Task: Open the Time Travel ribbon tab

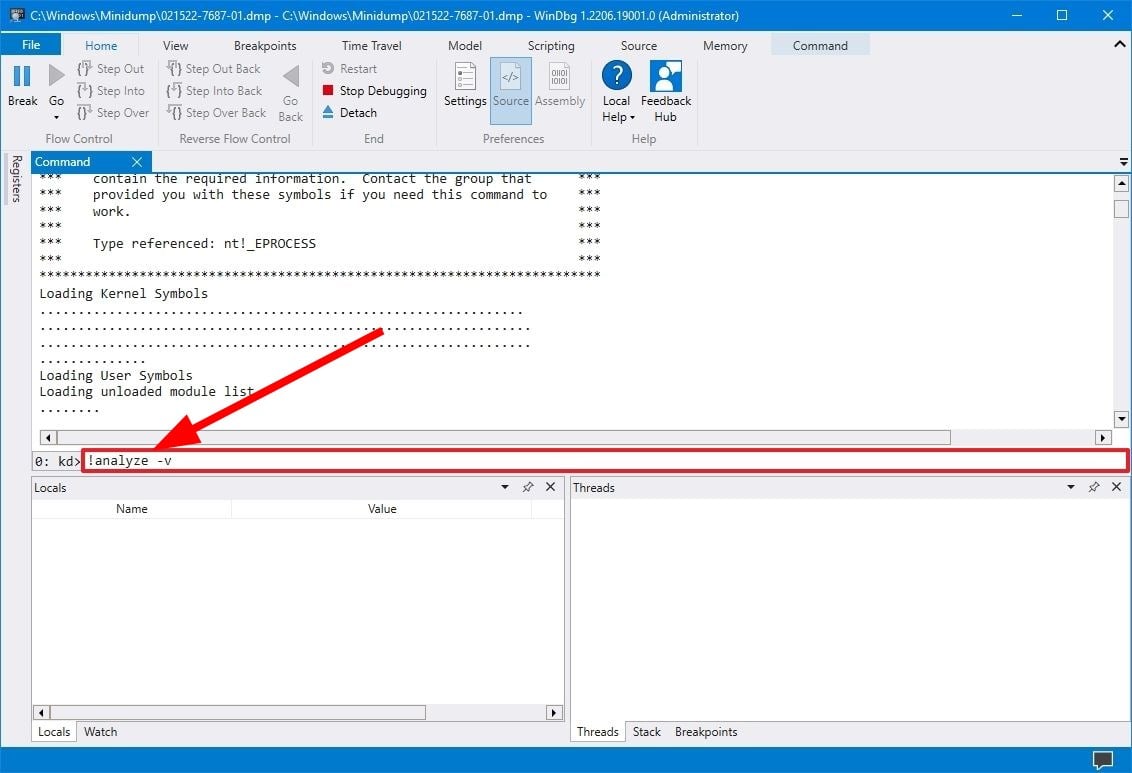Action: (371, 45)
